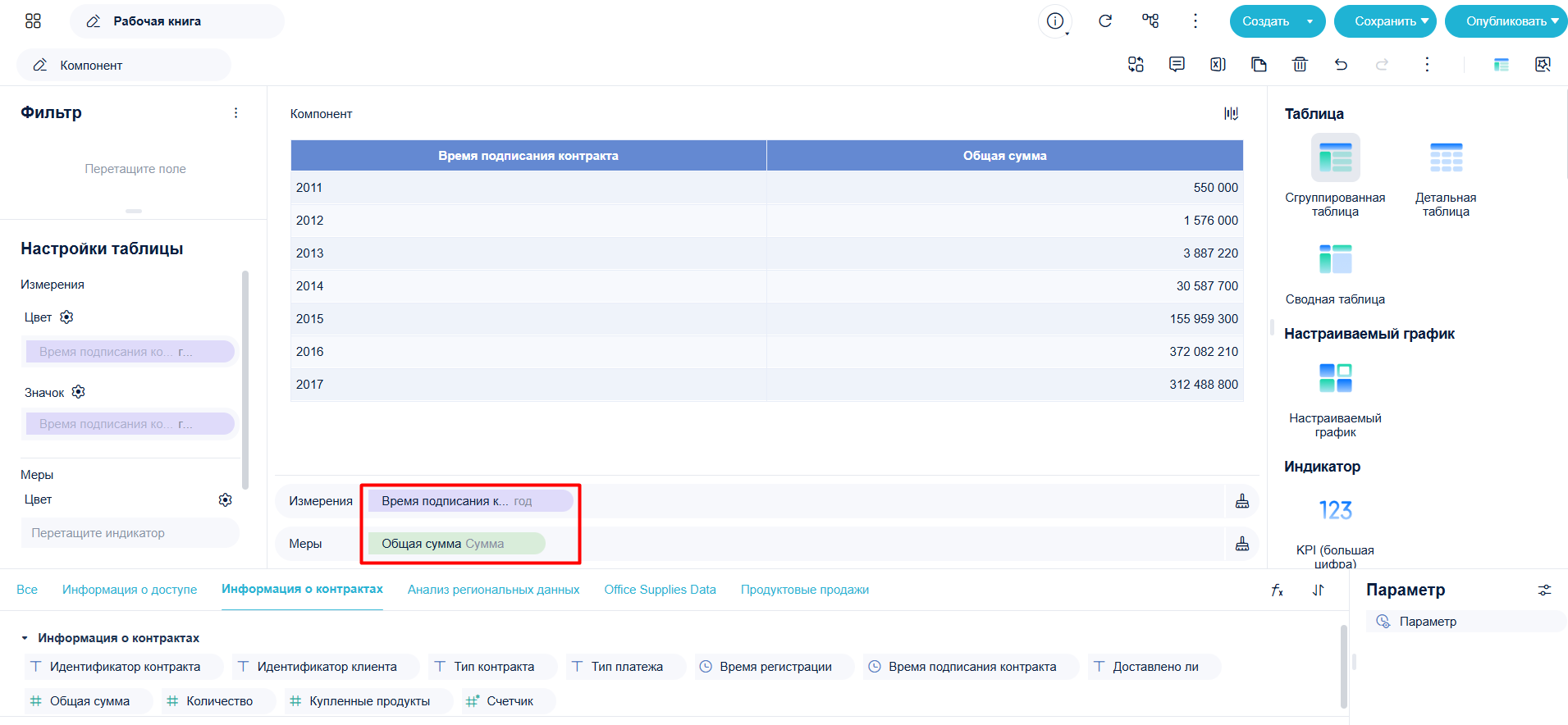Viewport: 1568px width, 725px height.
Task: Open the Создать dropdown arrow
Action: [1310, 21]
